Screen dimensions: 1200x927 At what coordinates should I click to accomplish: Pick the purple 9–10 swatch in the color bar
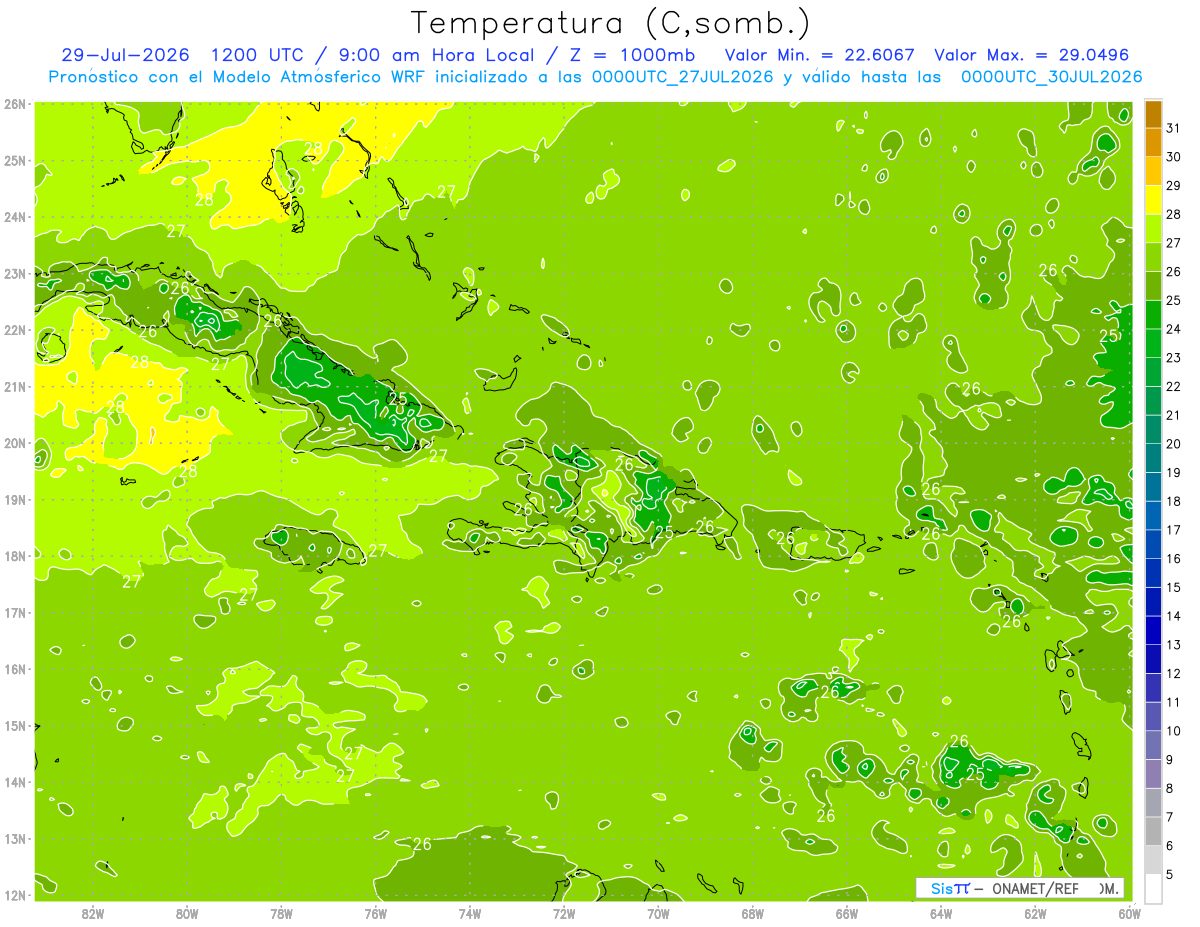(1153, 745)
